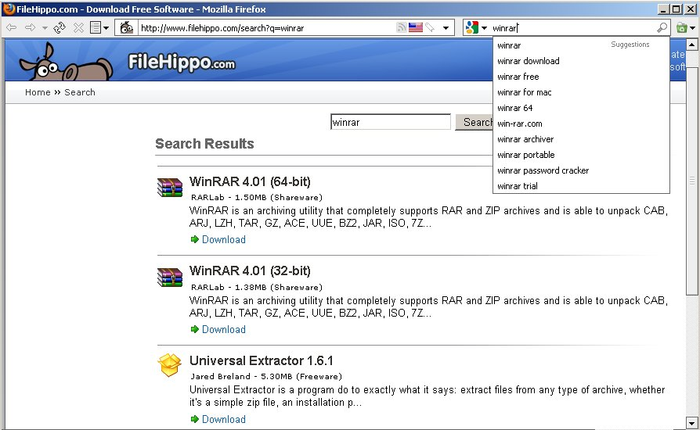This screenshot has width=700, height=430.
Task: Open the address bar history dropdown arrow
Action: [446, 28]
